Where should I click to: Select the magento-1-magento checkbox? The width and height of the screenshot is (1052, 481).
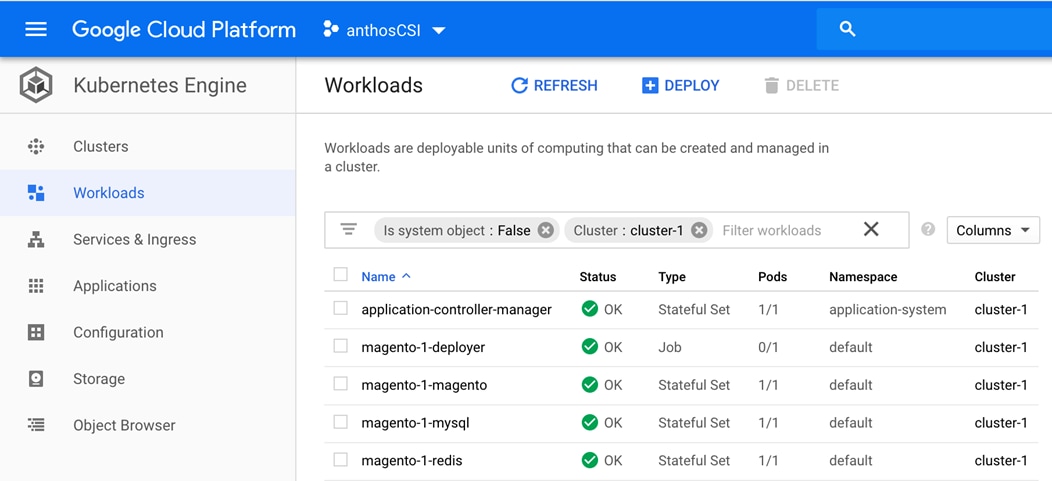pos(341,384)
